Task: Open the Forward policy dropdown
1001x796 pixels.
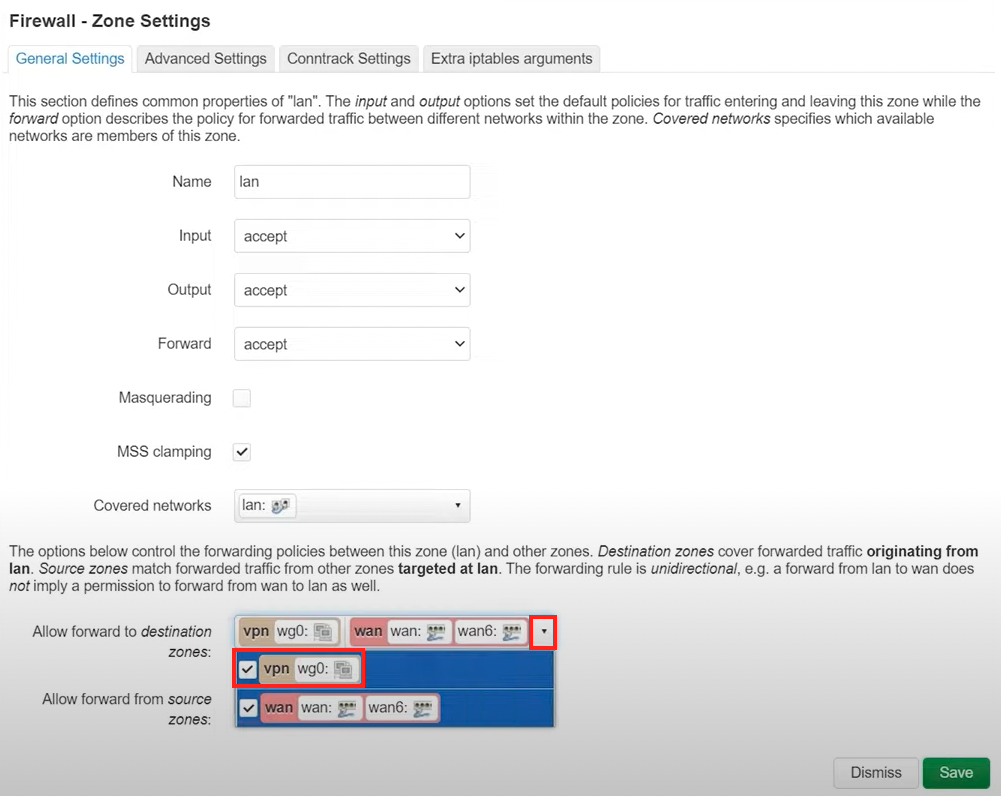Action: pos(351,344)
